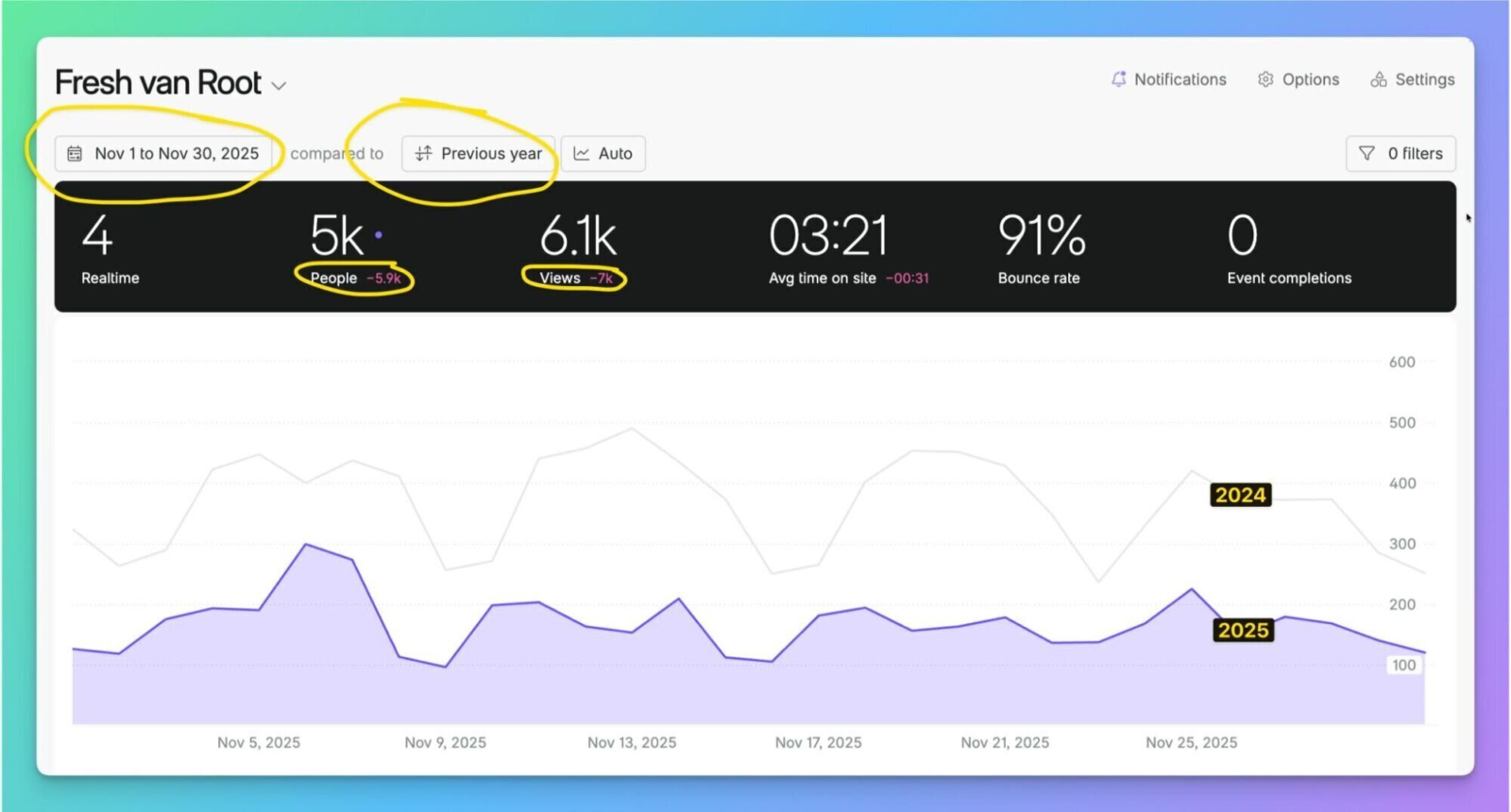The width and height of the screenshot is (1511, 812).
Task: Click the chart line icon beside Auto
Action: (582, 154)
